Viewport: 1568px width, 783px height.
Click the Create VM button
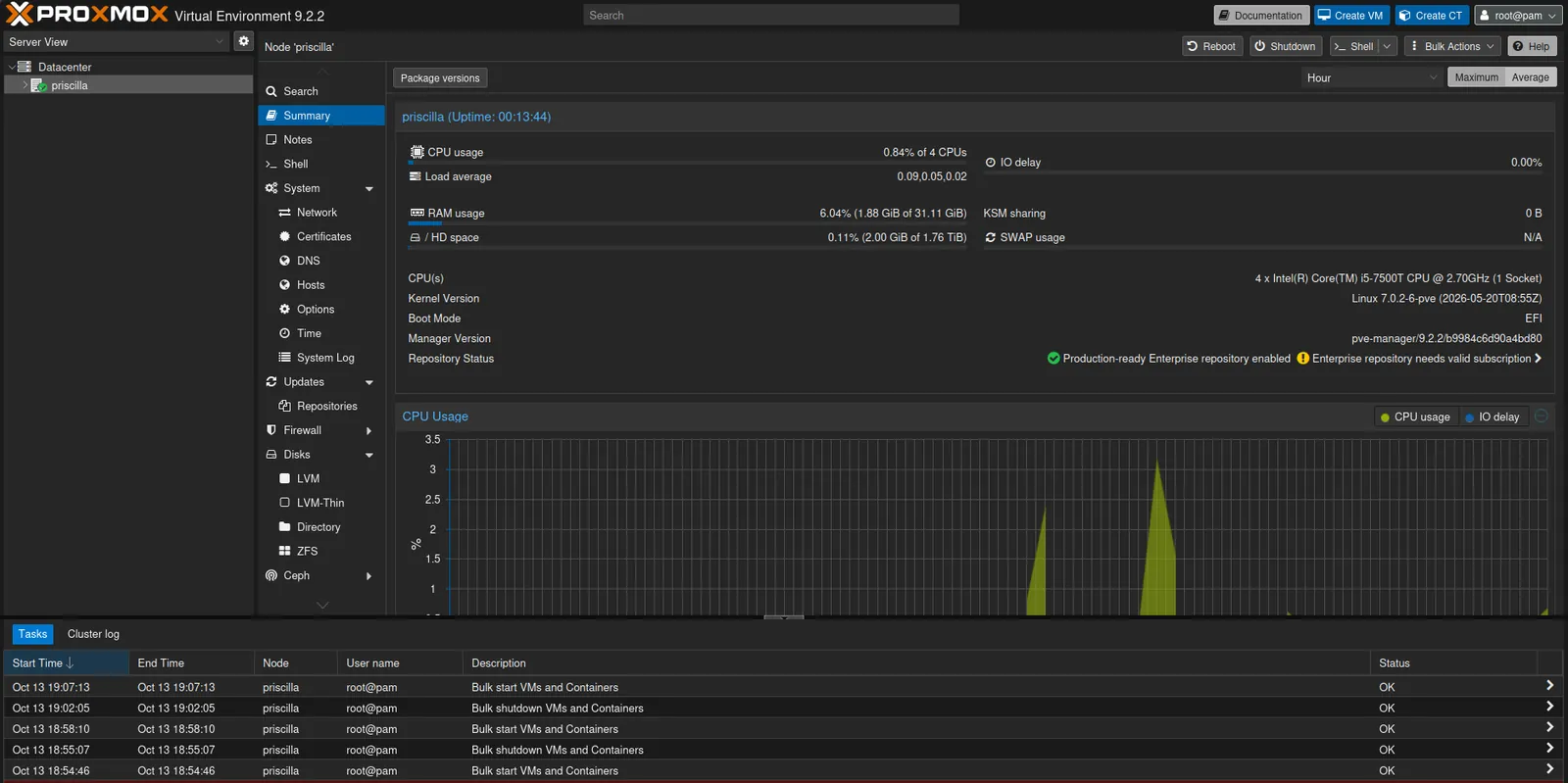tap(1350, 16)
